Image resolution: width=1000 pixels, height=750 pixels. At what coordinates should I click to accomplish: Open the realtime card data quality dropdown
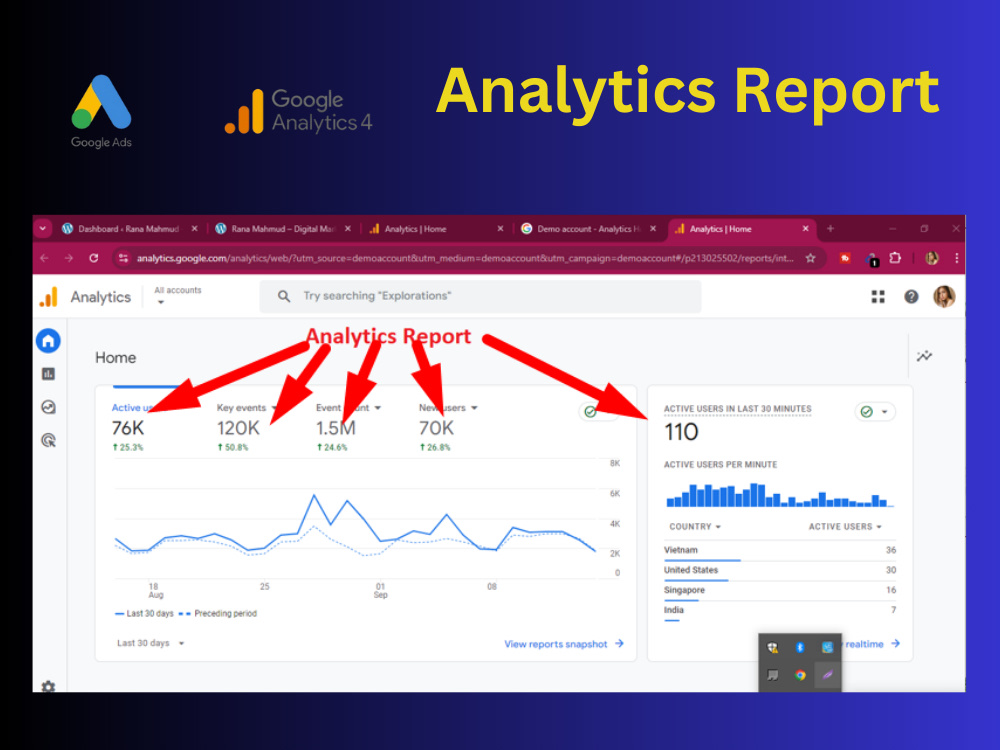point(875,411)
